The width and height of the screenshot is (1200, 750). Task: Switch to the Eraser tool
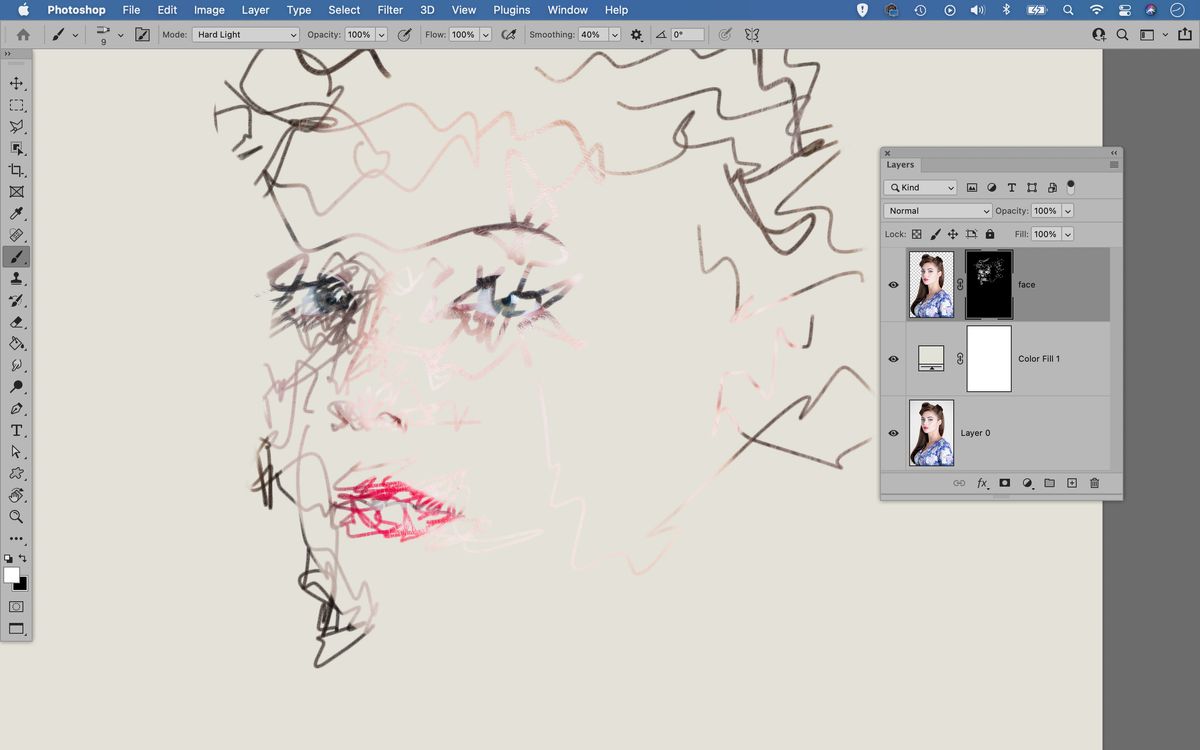(16, 322)
